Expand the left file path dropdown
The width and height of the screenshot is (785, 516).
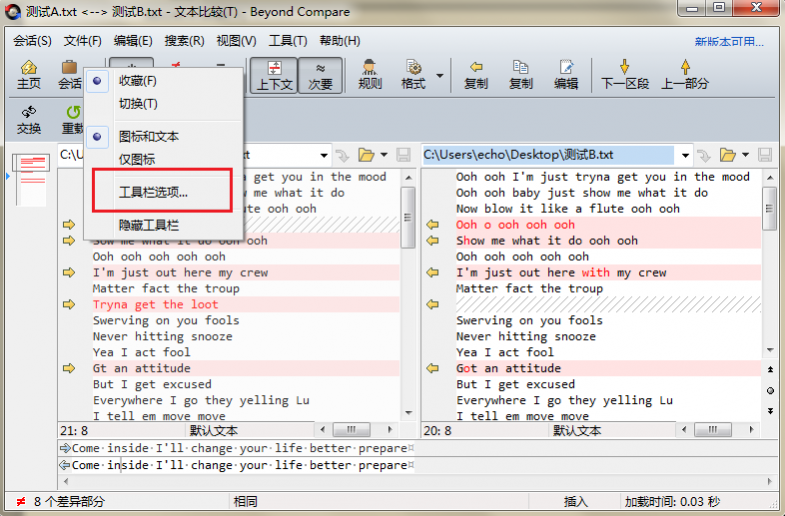point(324,155)
